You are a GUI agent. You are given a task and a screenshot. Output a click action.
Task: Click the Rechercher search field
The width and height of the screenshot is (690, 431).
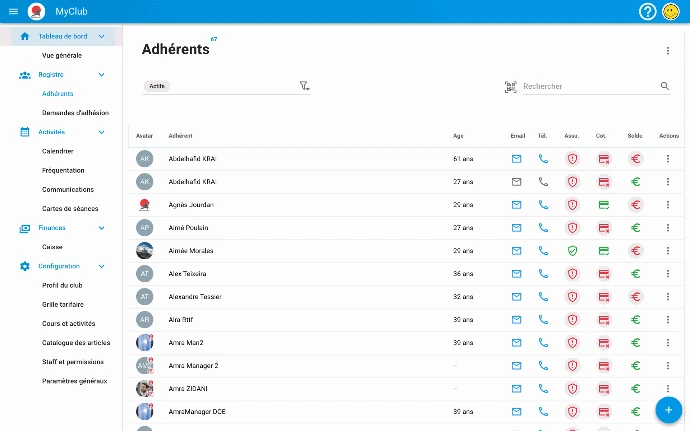pyautogui.click(x=590, y=87)
